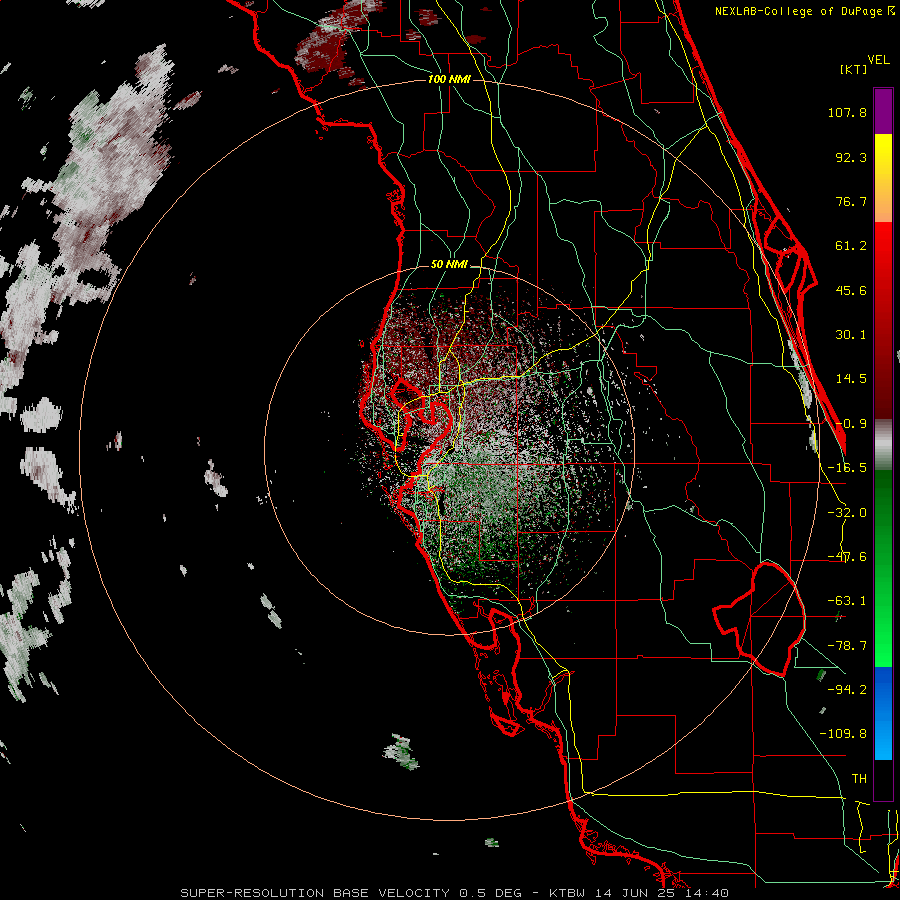This screenshot has width=900, height=900.
Task: Click the gray near-zero segment of the color bar
Action: click(883, 445)
